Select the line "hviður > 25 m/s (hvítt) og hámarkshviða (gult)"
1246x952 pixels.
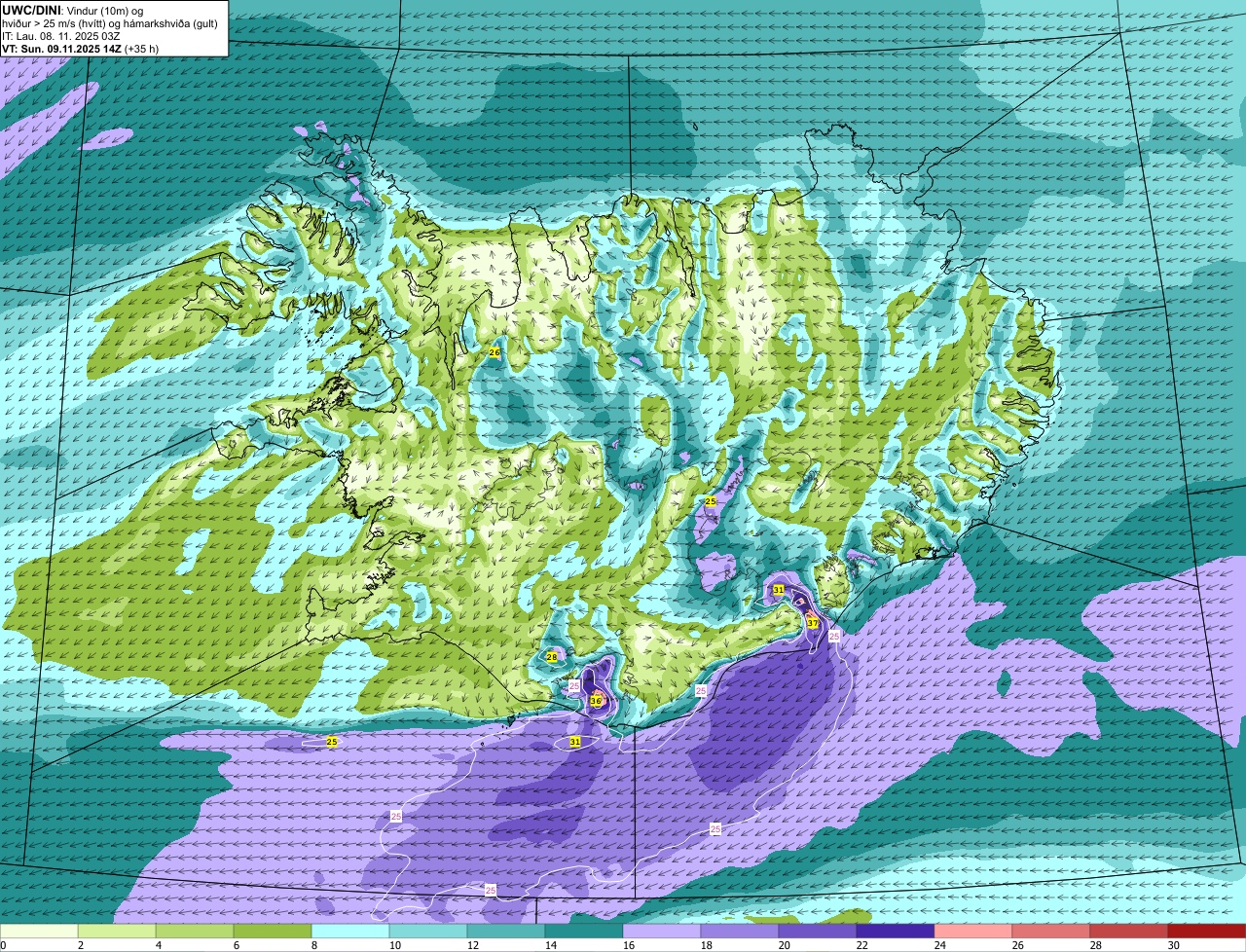[109, 23]
